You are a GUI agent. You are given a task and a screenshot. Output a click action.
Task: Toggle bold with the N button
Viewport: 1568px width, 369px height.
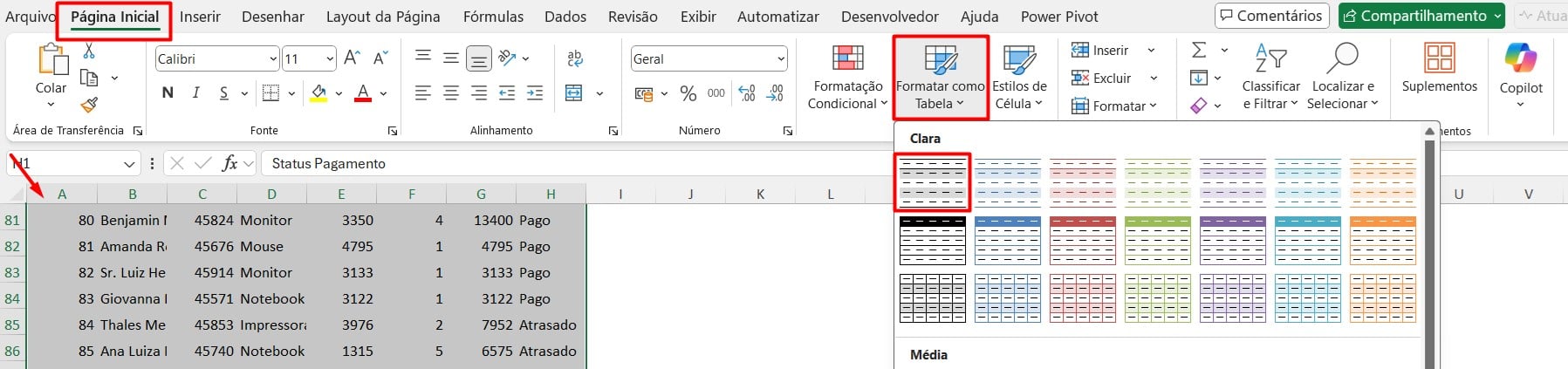pyautogui.click(x=168, y=92)
